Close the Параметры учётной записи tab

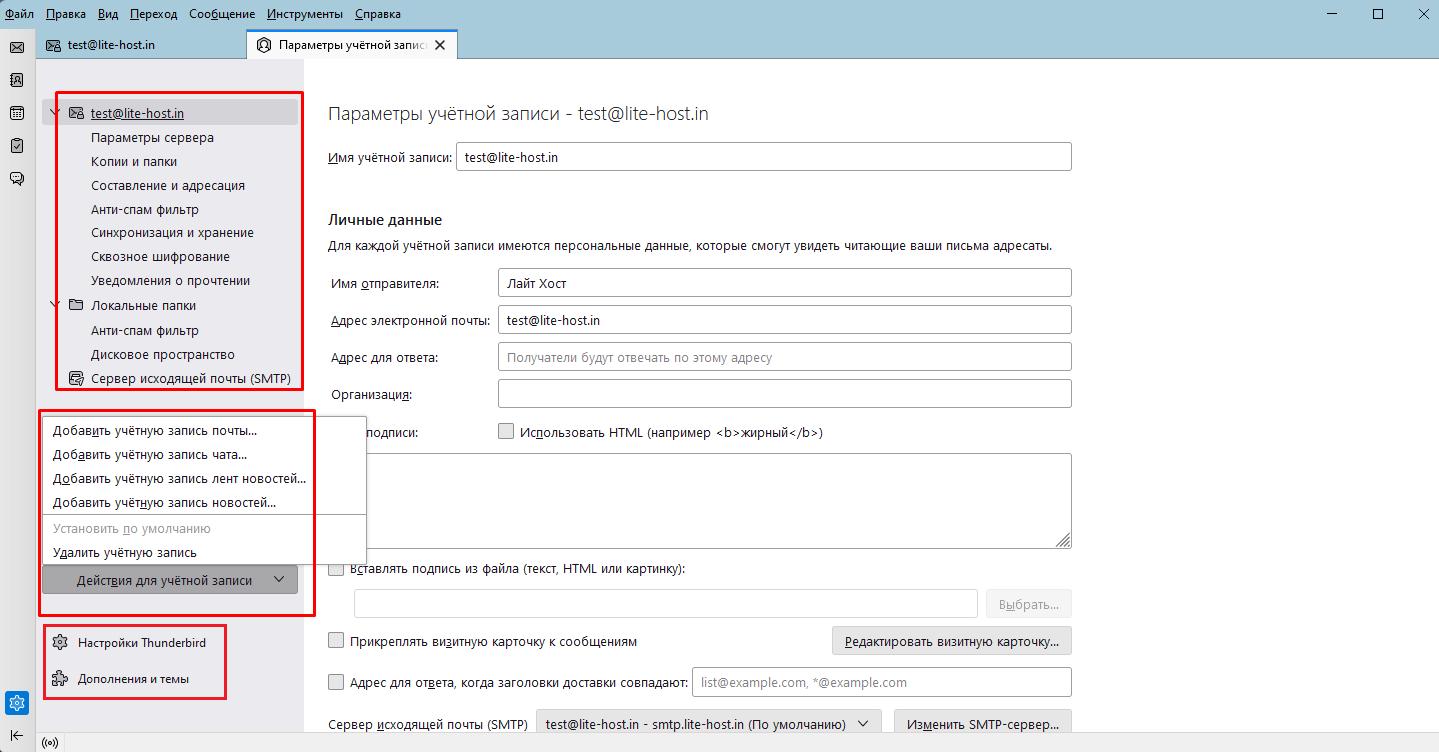(440, 45)
